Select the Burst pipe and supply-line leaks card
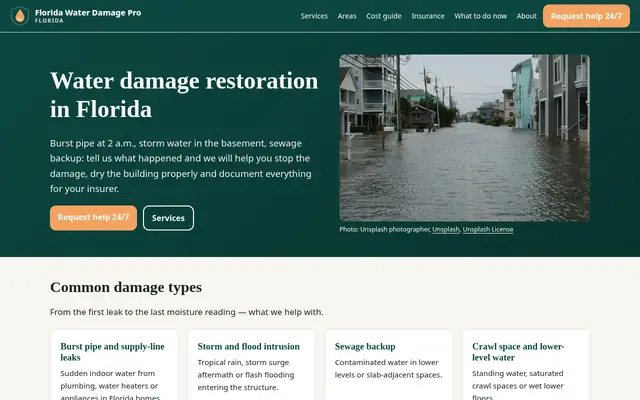Screen dimensions: 640x400 pos(114,365)
